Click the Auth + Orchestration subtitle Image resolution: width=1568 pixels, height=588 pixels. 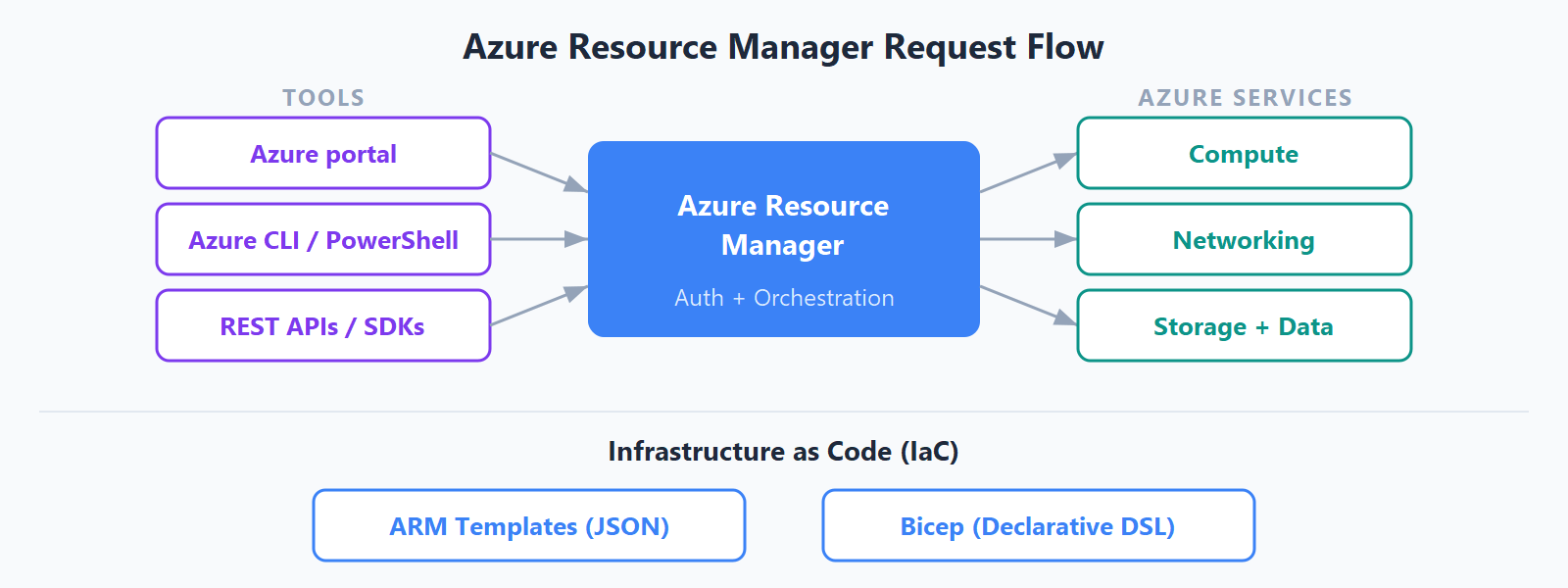(x=784, y=298)
